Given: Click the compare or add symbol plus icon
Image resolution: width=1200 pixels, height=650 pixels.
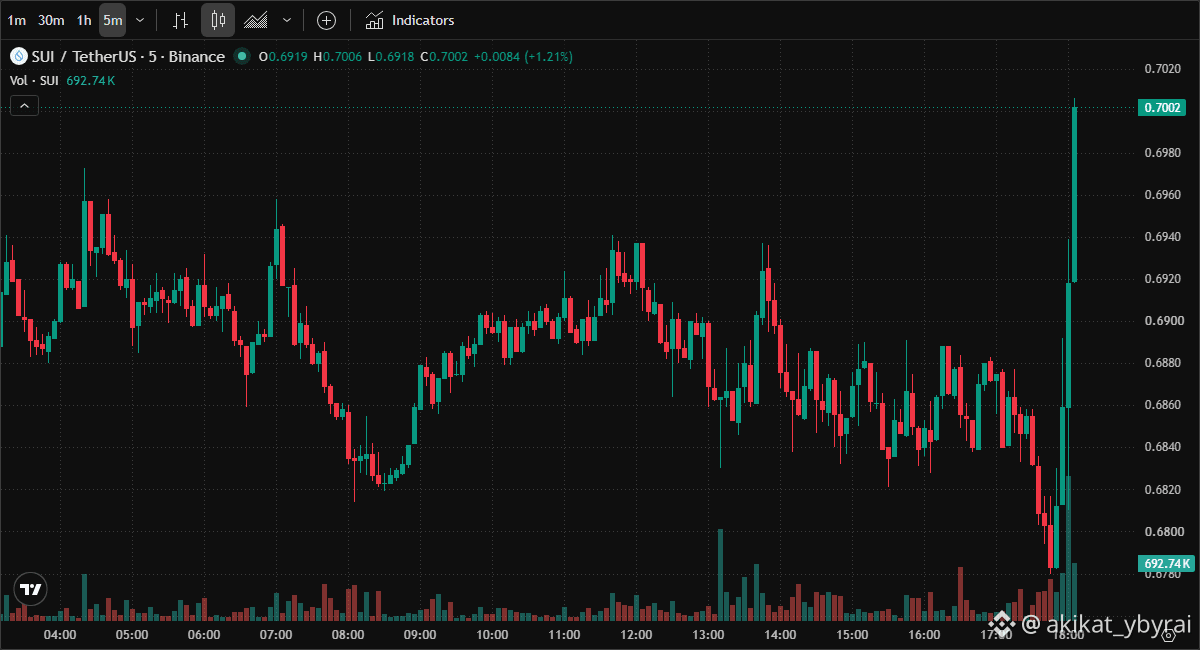Looking at the screenshot, I should 326,20.
